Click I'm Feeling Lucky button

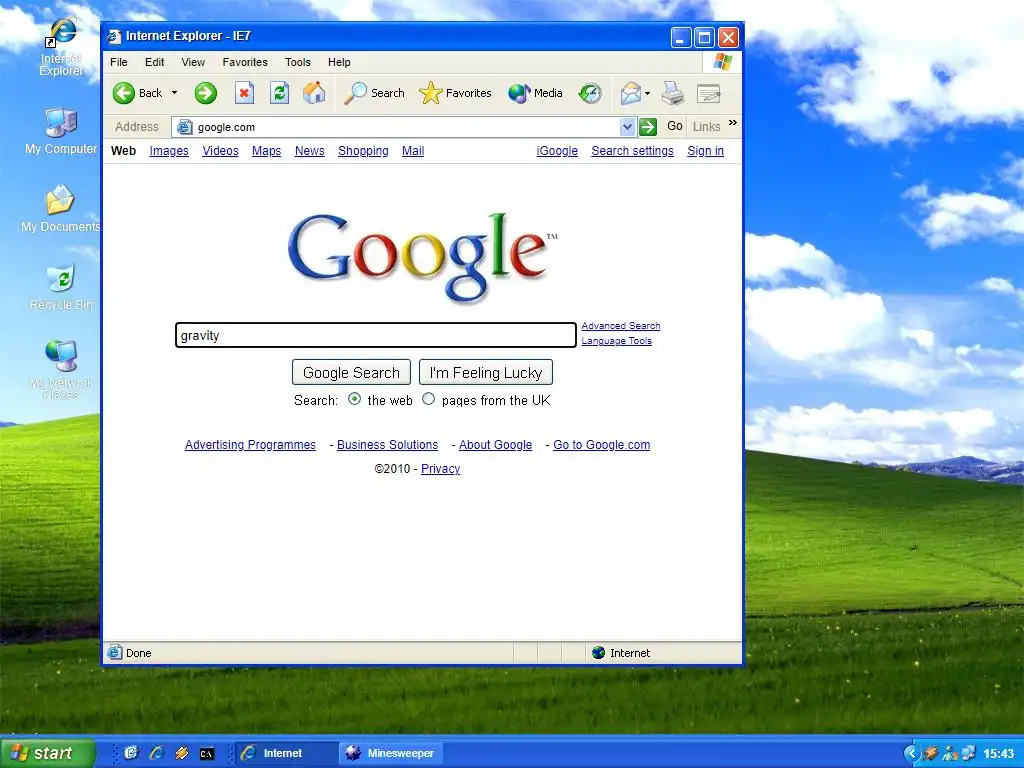click(x=486, y=372)
